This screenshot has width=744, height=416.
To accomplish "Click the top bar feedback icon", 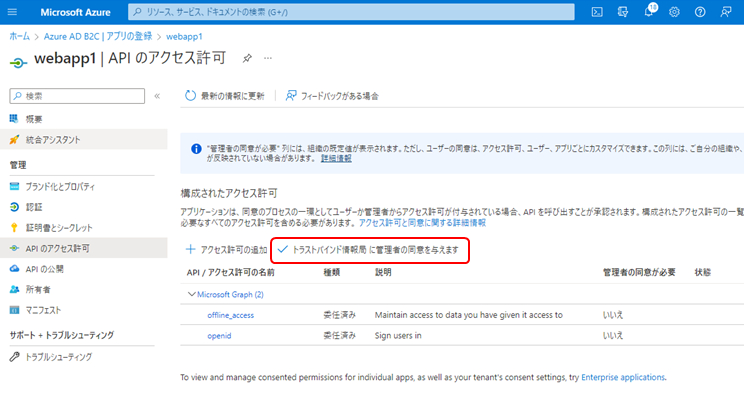I will tap(725, 12).
